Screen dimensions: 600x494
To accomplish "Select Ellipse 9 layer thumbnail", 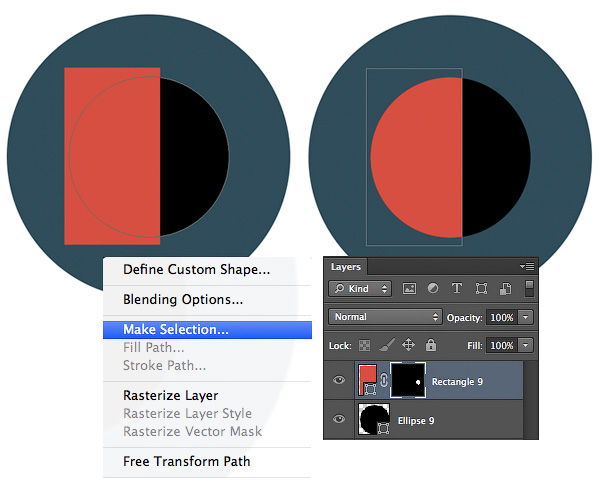I will [374, 419].
